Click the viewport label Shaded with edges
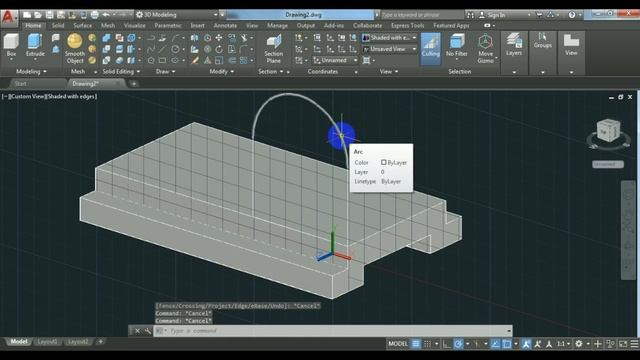The width and height of the screenshot is (640, 360). pos(70,97)
